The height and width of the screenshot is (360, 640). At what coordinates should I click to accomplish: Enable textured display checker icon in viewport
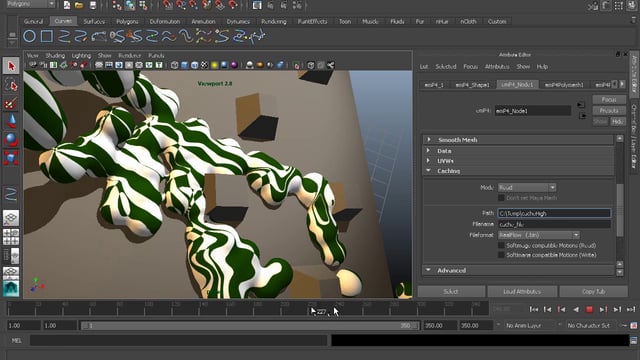(x=204, y=65)
